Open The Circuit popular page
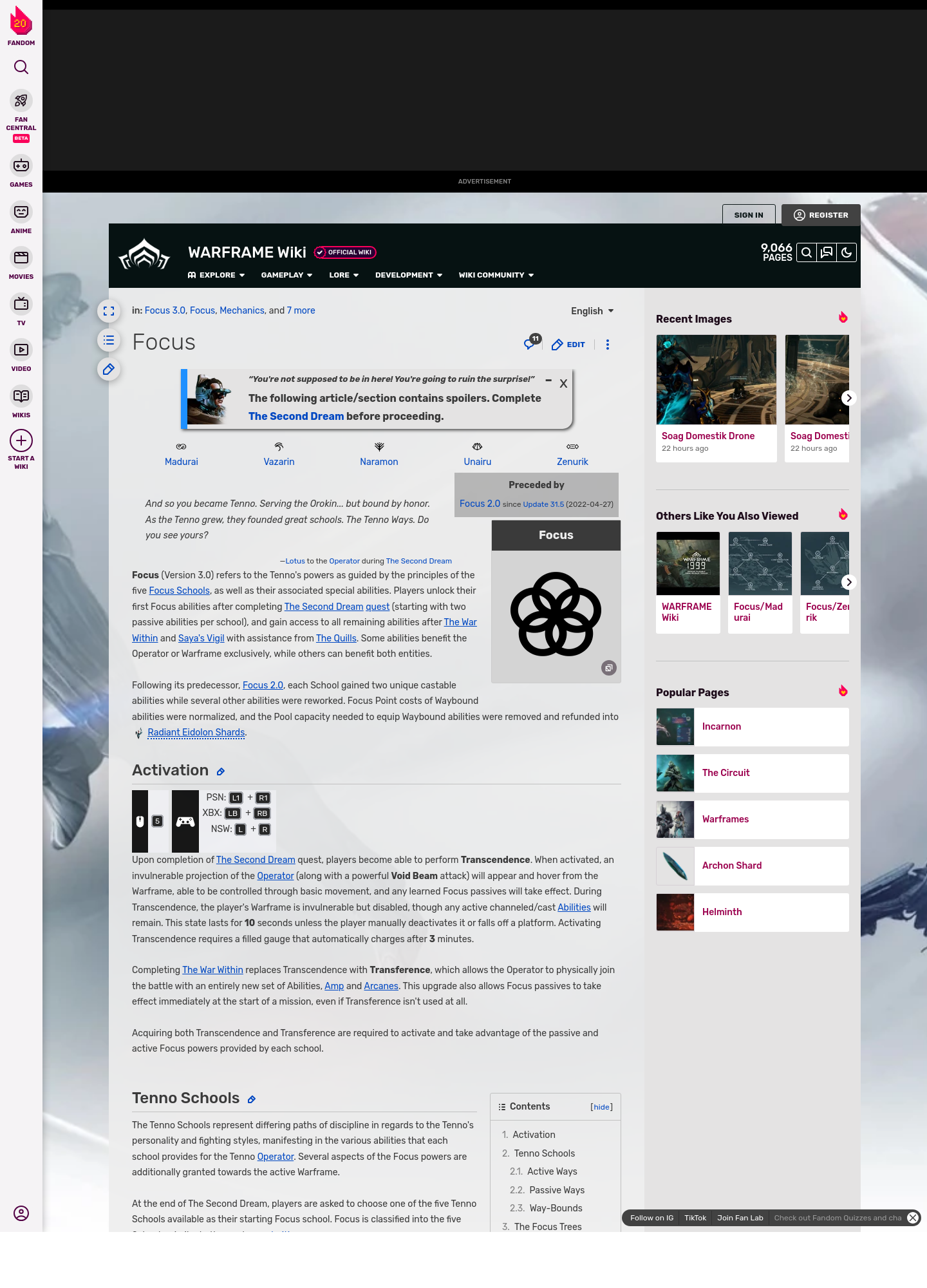Image resolution: width=927 pixels, height=1288 pixels. [753, 773]
